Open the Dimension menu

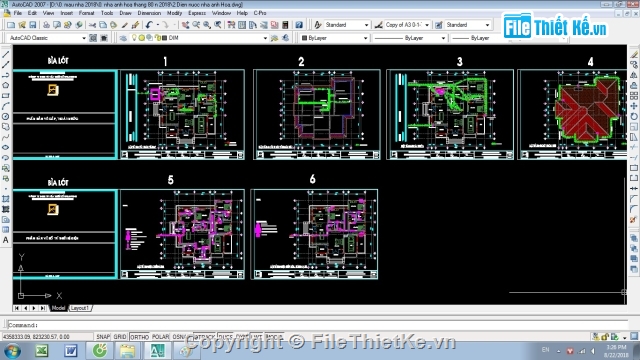click(x=149, y=13)
